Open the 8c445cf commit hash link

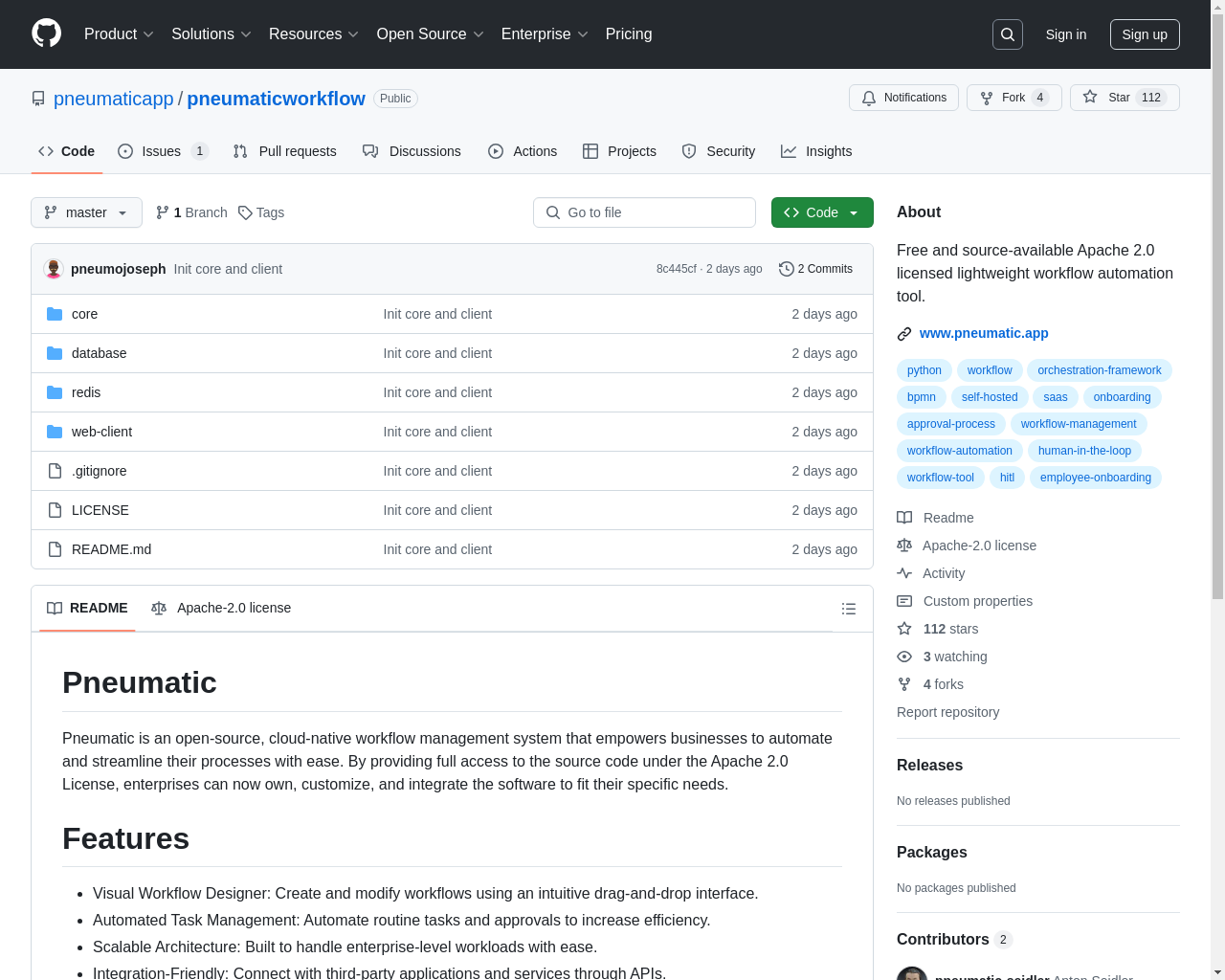point(677,269)
